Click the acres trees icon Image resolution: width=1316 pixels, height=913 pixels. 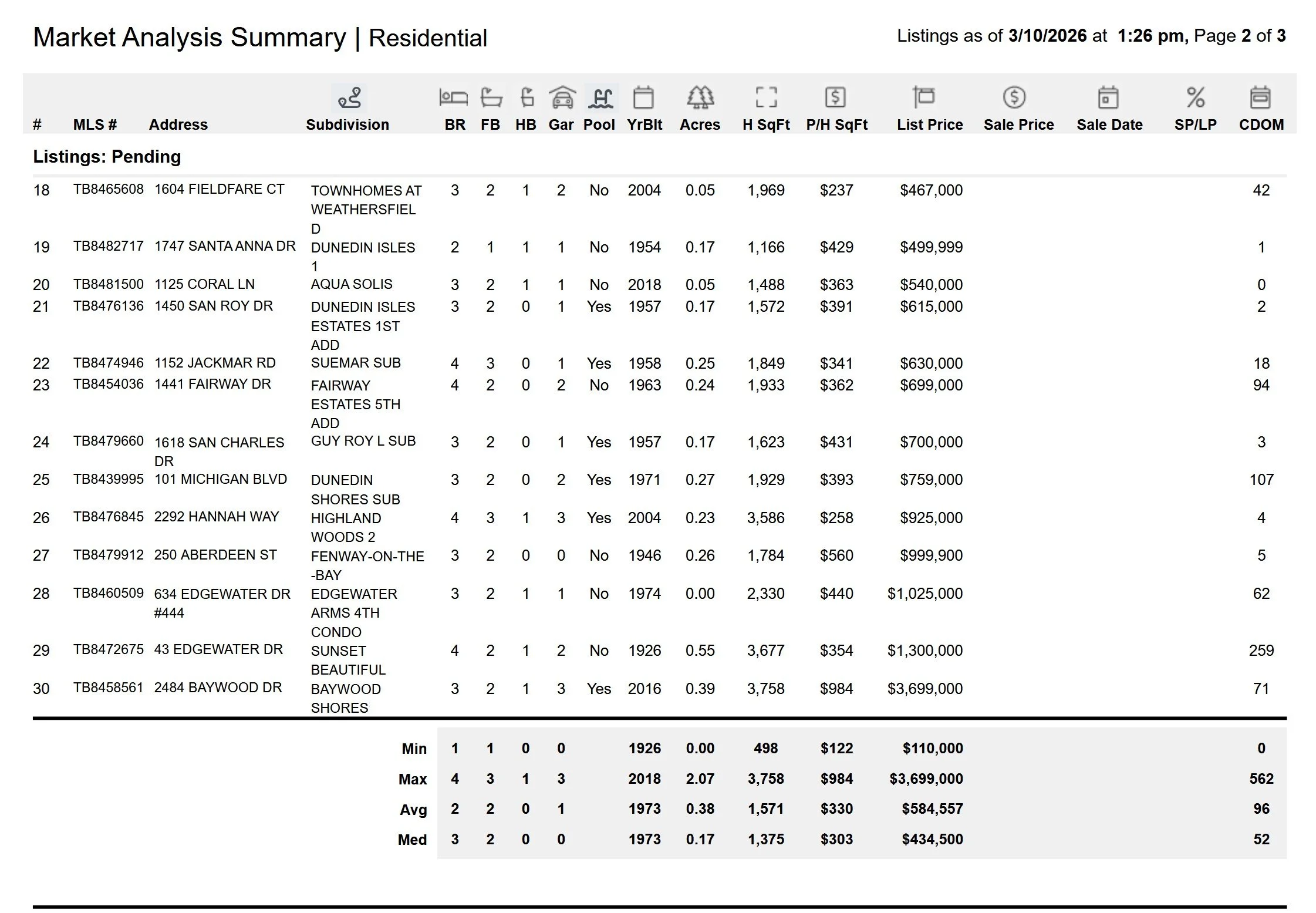click(x=700, y=97)
